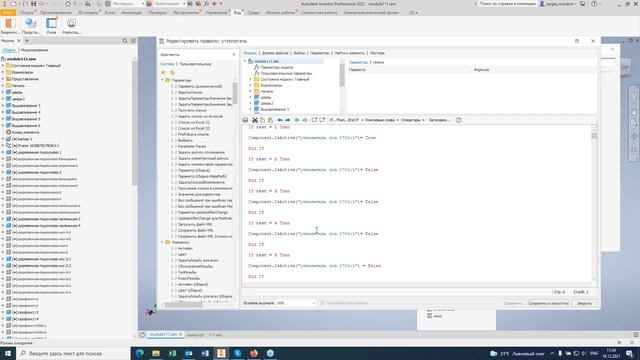Viewport: 640px width, 360px height.
Task: Switch to Мастера tab in rule editor
Action: pyautogui.click(x=377, y=53)
